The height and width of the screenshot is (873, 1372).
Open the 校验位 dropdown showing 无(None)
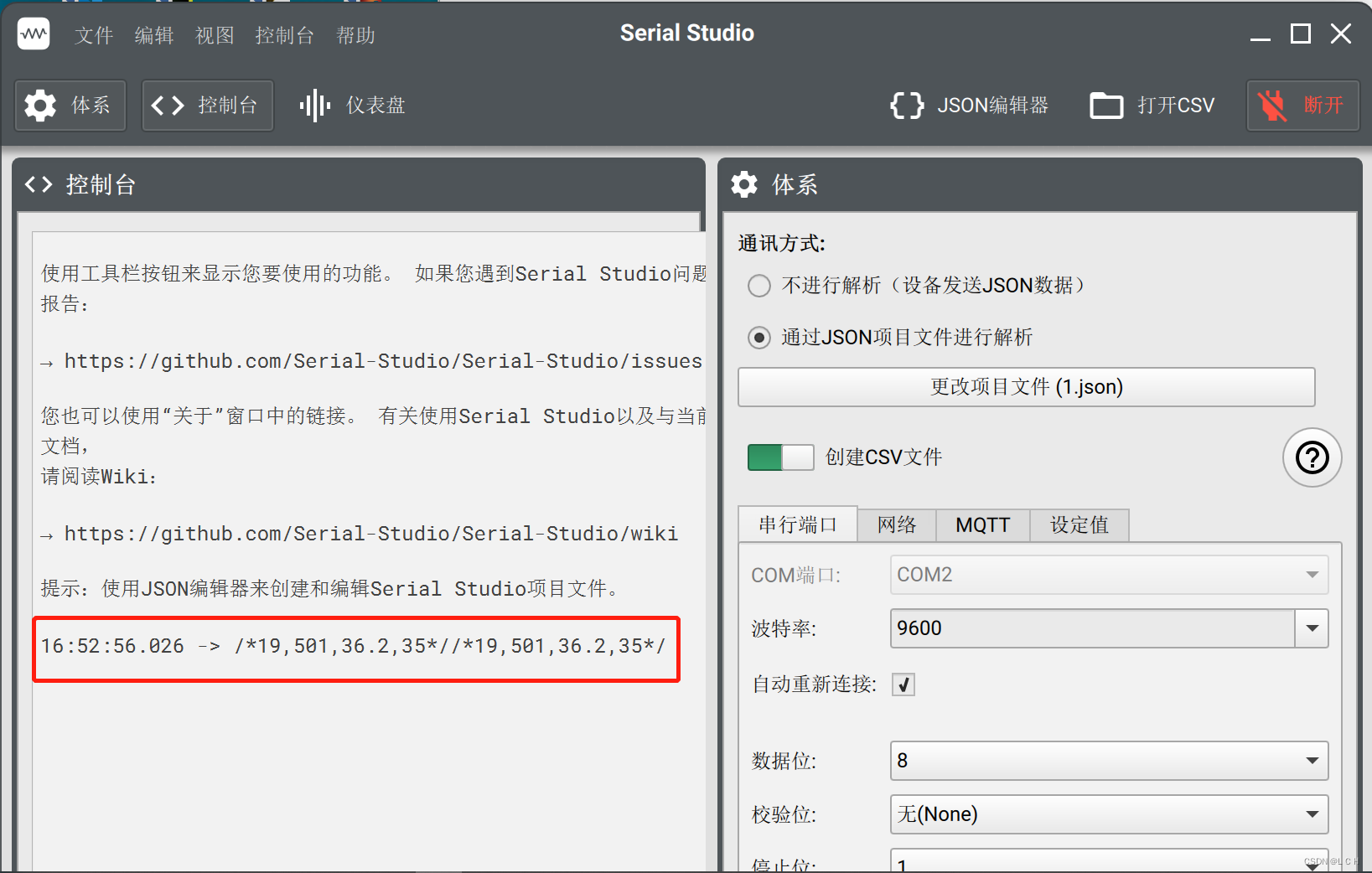point(1110,814)
